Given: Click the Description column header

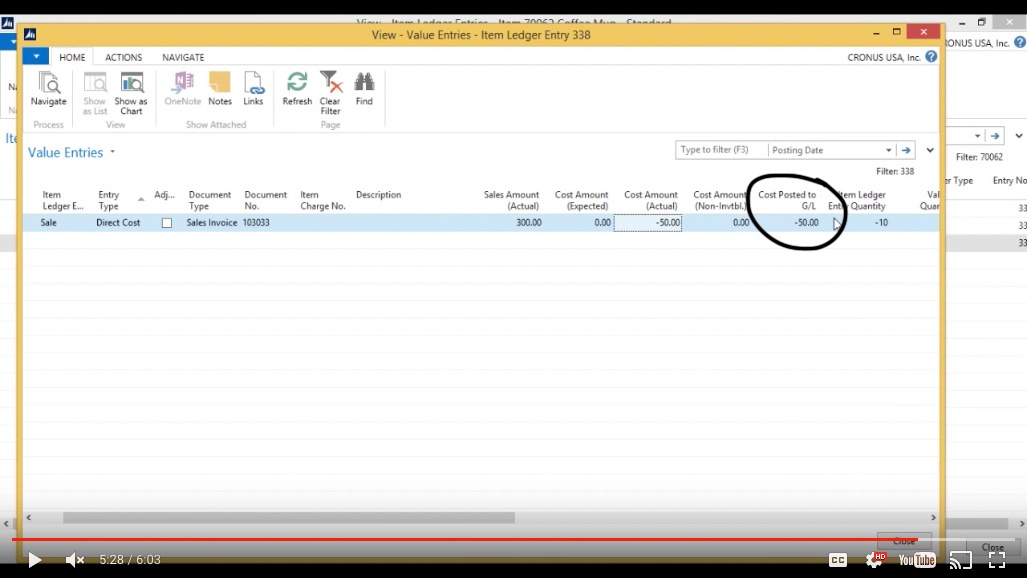Looking at the screenshot, I should [378, 195].
